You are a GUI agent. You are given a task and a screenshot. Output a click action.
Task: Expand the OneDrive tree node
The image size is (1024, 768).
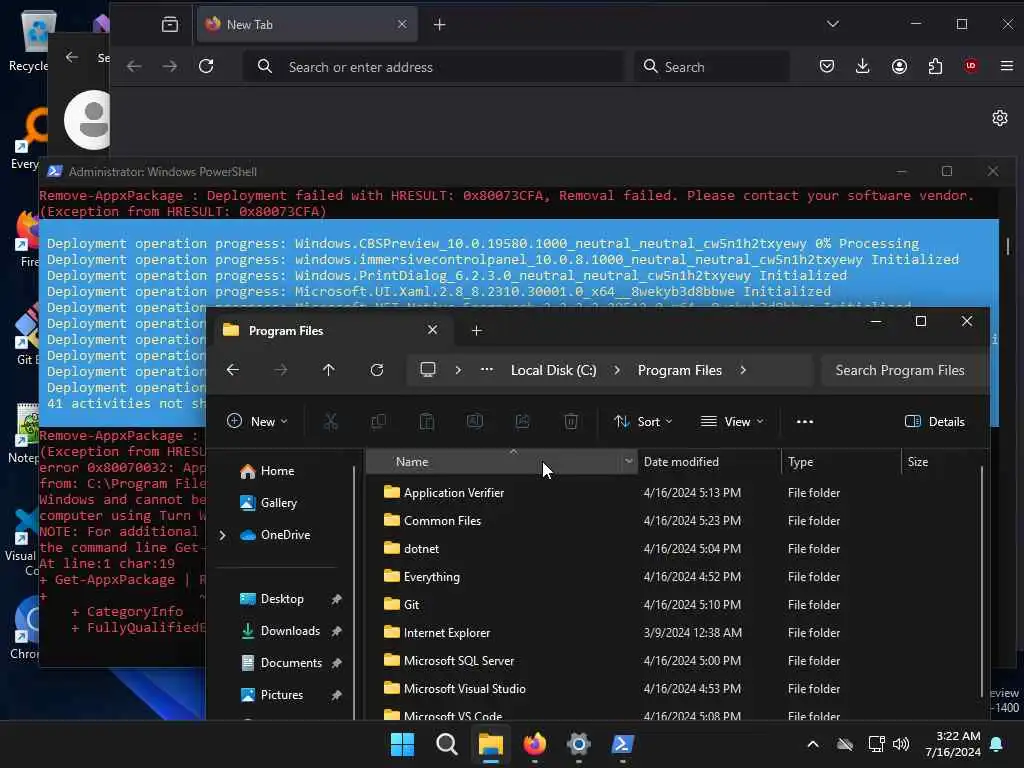point(223,535)
